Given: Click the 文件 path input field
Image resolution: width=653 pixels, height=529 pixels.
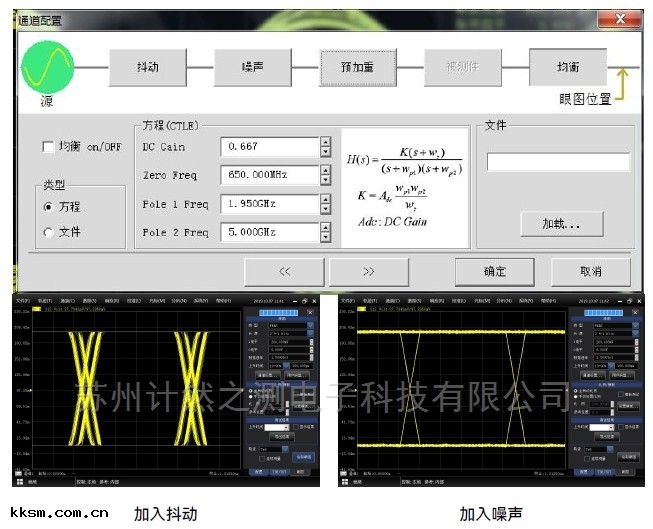Looking at the screenshot, I should [x=558, y=162].
